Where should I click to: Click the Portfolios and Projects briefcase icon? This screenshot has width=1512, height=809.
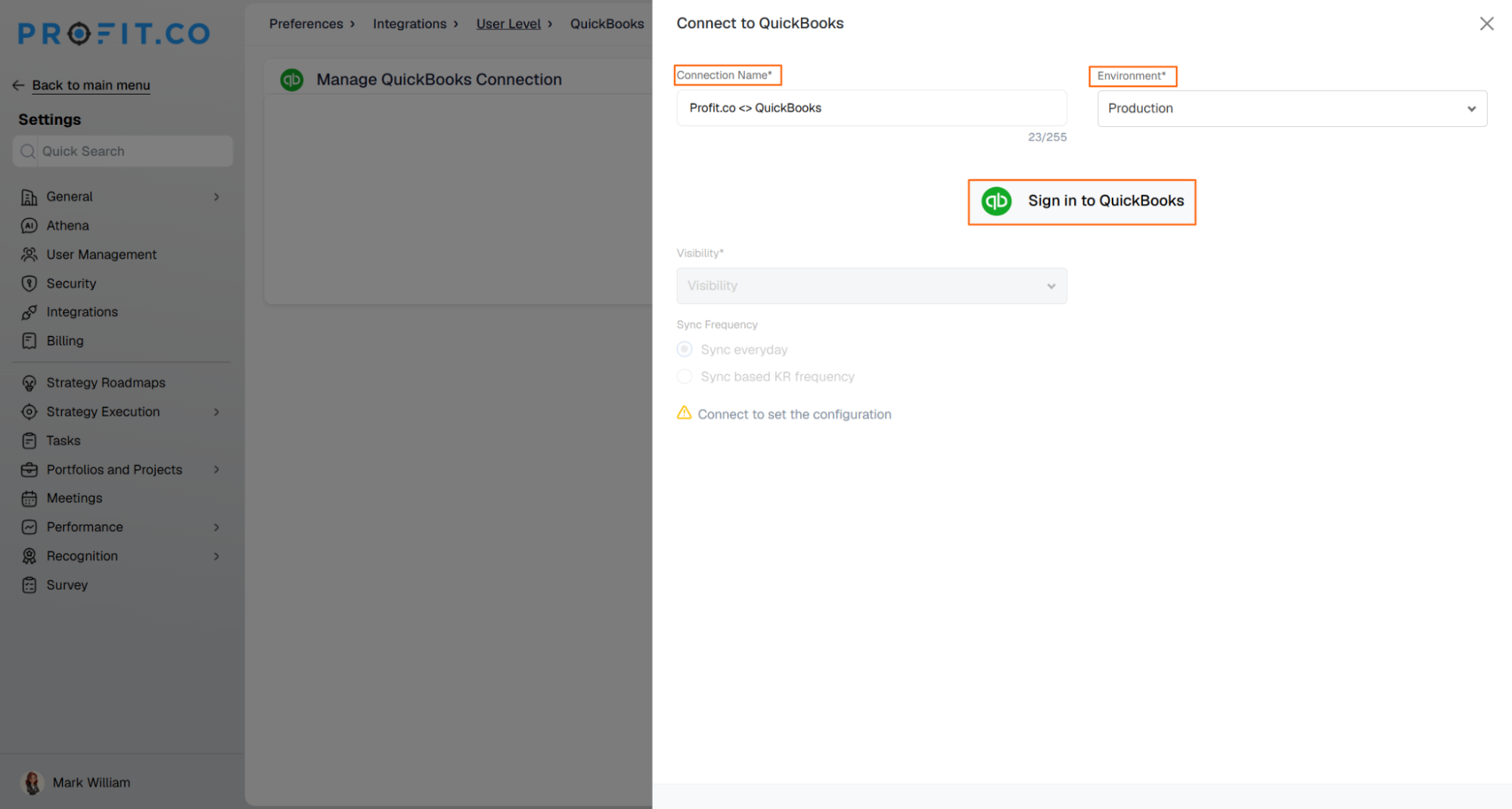(29, 470)
